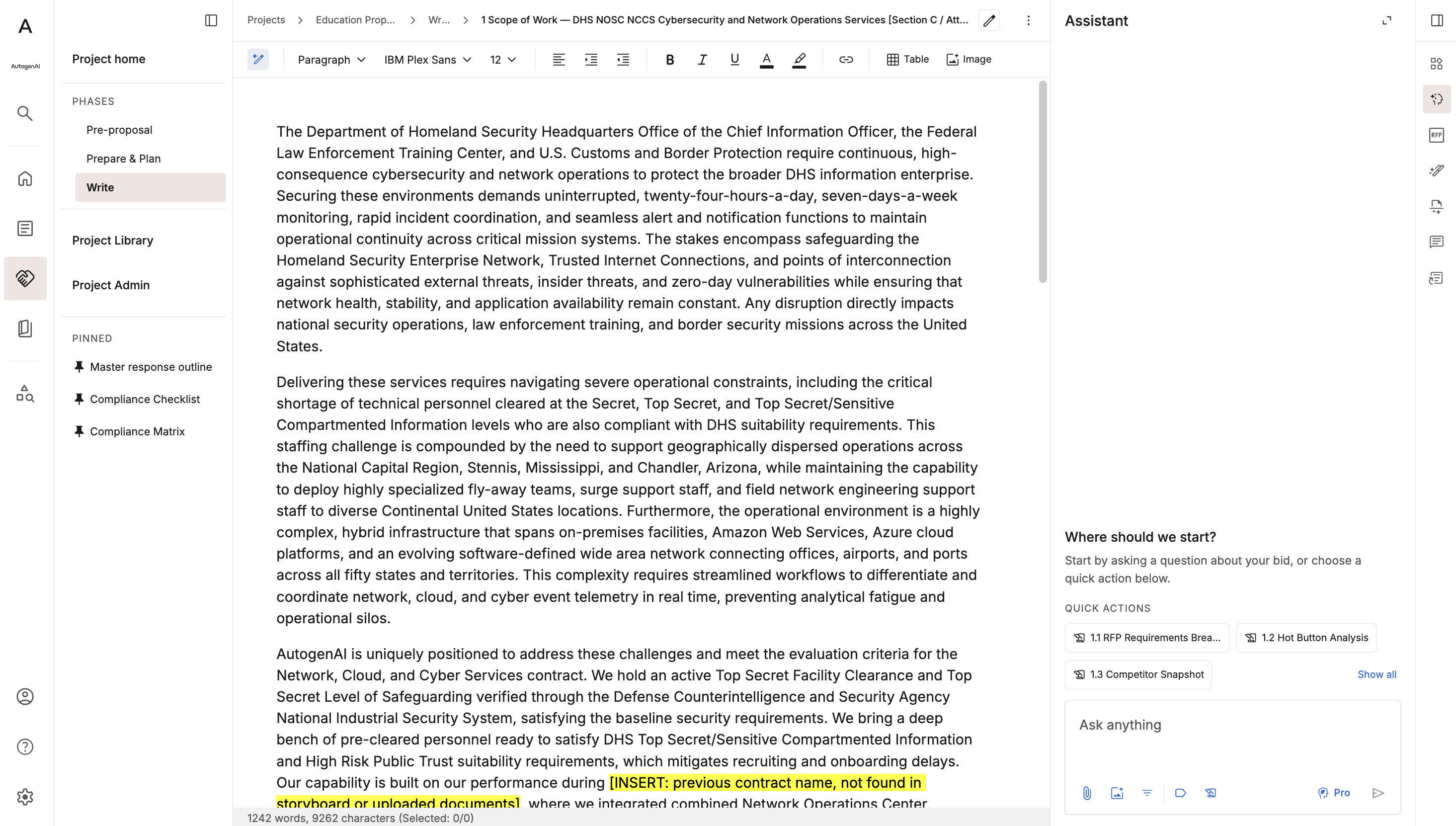
Task: Open the IBM Plex Sans font dropdown
Action: [x=428, y=60]
